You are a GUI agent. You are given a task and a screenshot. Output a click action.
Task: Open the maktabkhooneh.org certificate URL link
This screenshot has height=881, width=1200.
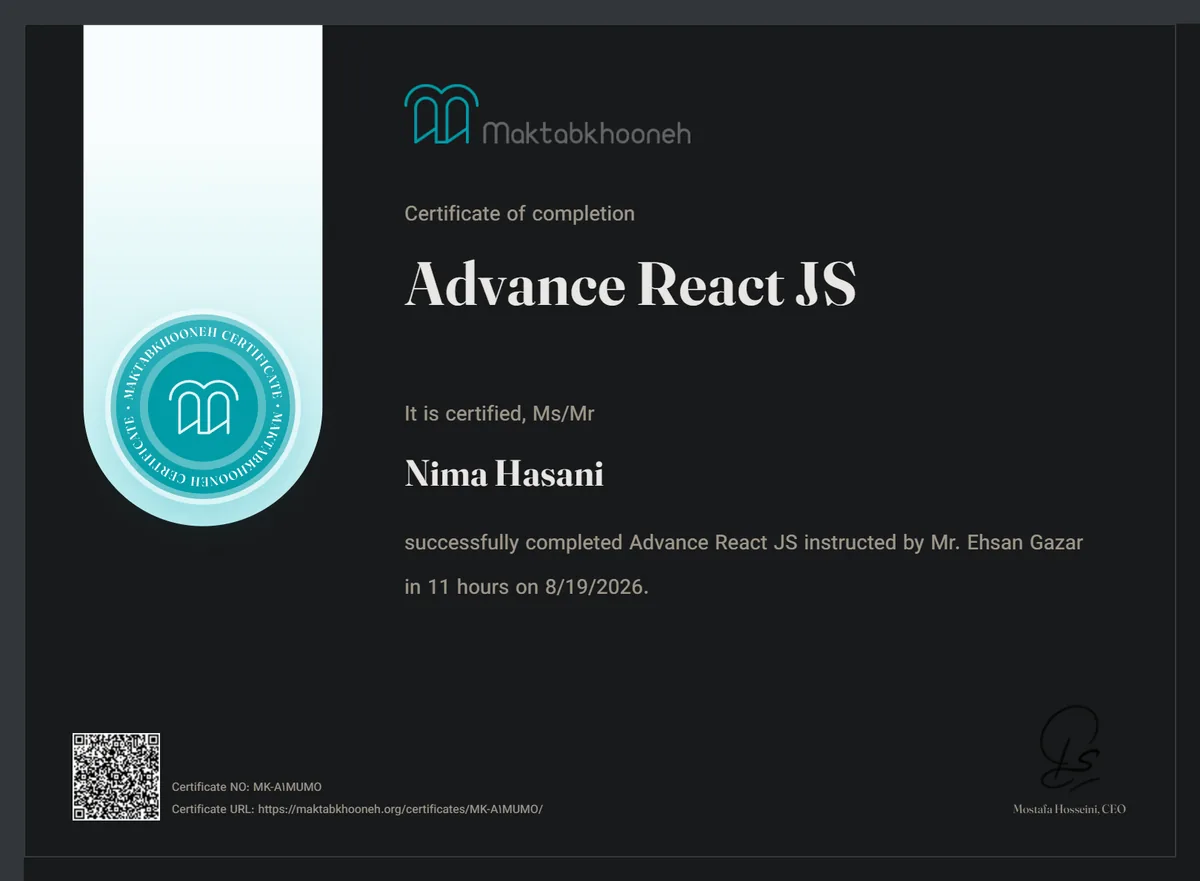point(400,809)
